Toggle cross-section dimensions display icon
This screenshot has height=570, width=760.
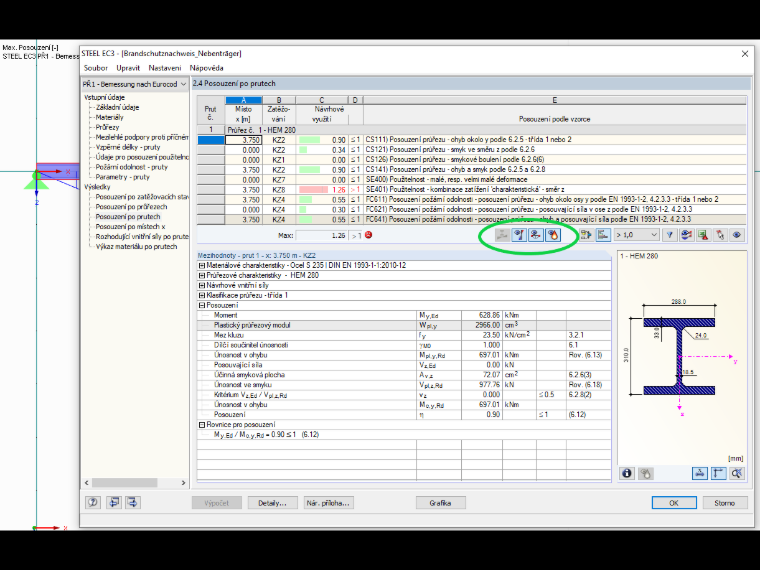click(x=699, y=473)
